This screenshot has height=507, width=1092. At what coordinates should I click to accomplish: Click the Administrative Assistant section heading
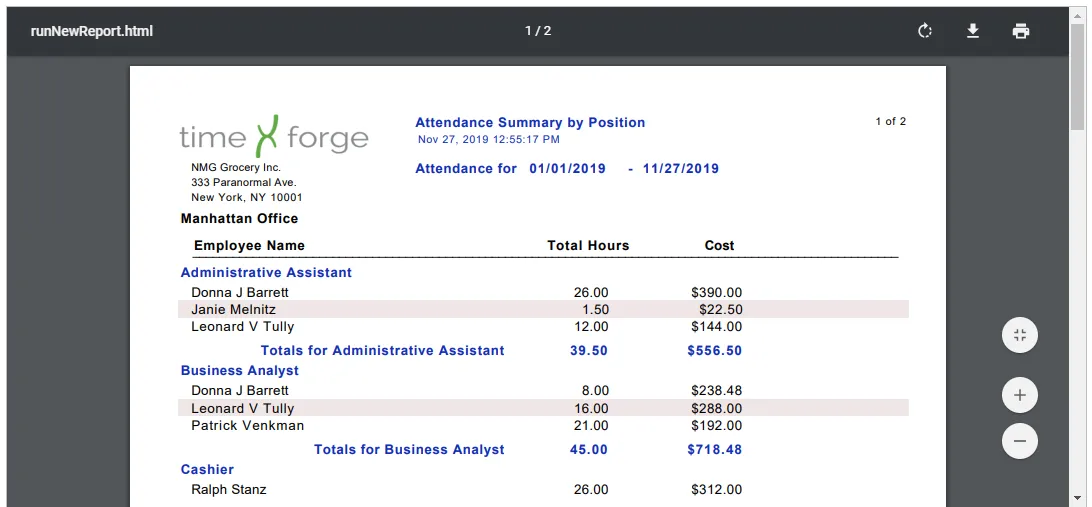266,272
